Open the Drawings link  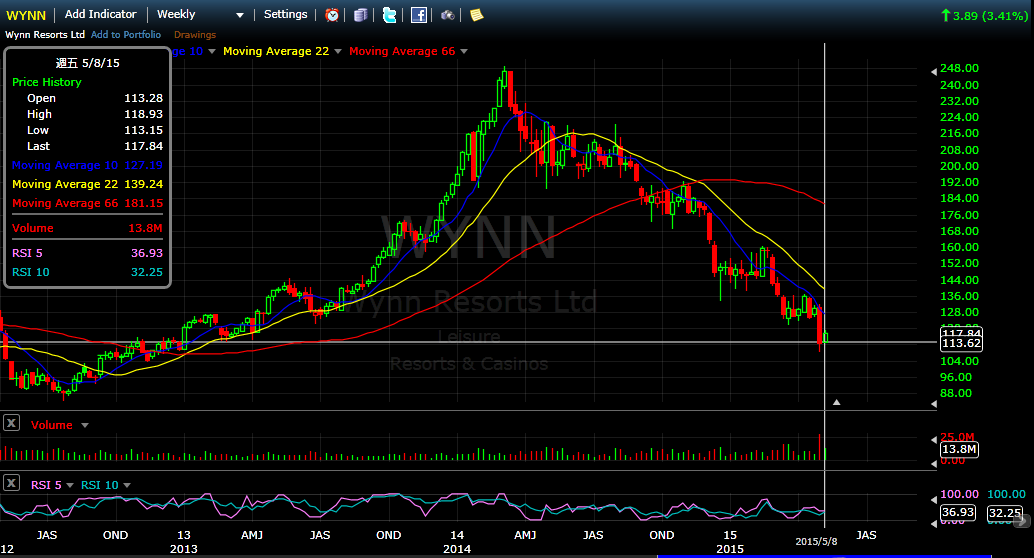195,34
